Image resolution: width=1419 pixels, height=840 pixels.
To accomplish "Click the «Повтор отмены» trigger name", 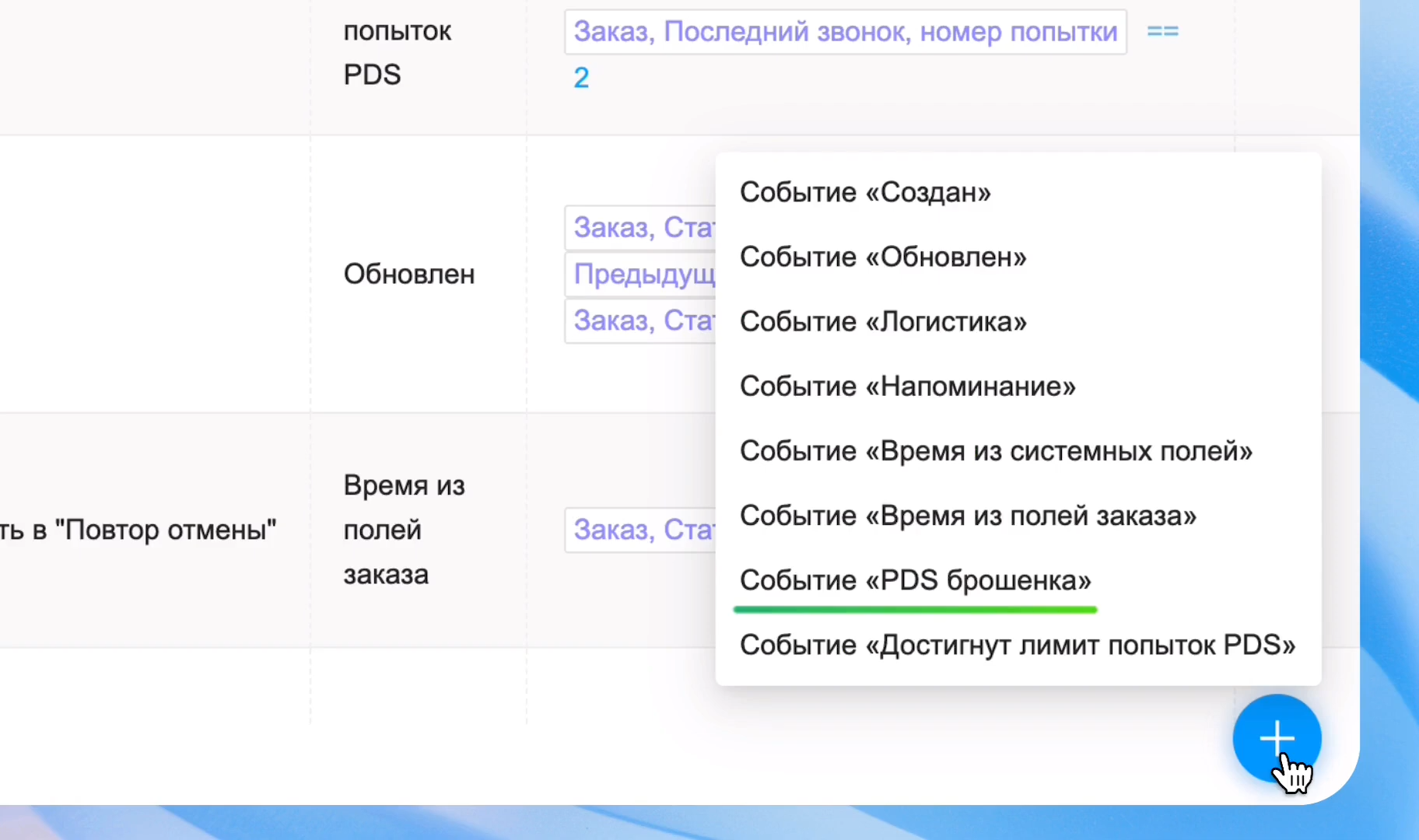I will tap(138, 530).
